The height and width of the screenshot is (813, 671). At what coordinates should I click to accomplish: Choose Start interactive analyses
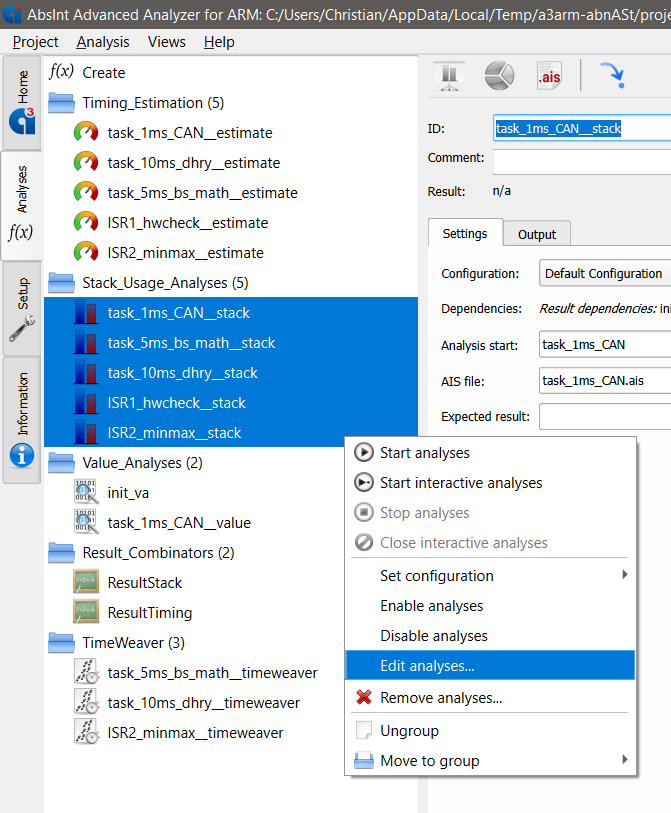pyautogui.click(x=490, y=483)
